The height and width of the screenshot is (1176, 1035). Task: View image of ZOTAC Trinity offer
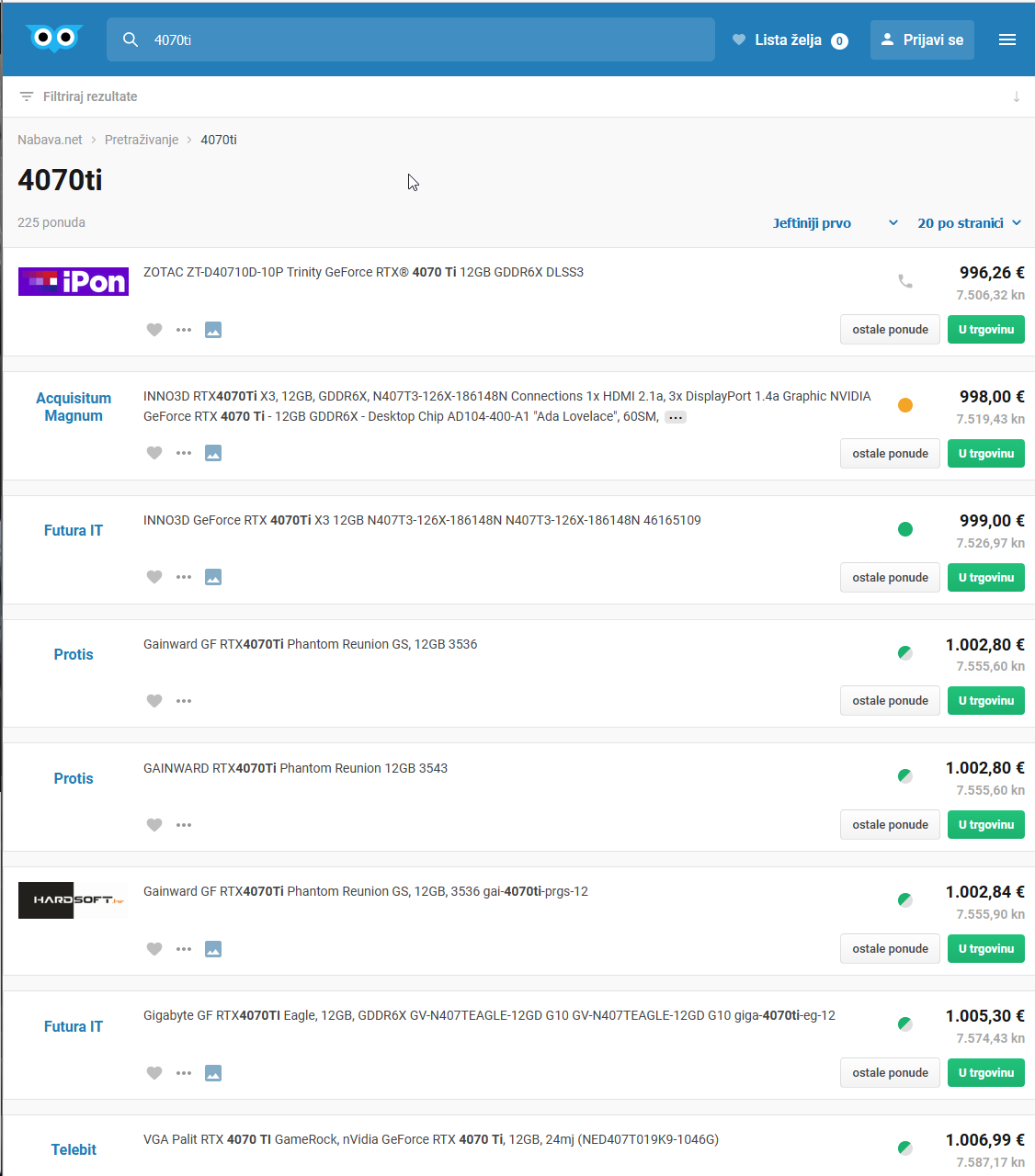point(213,330)
